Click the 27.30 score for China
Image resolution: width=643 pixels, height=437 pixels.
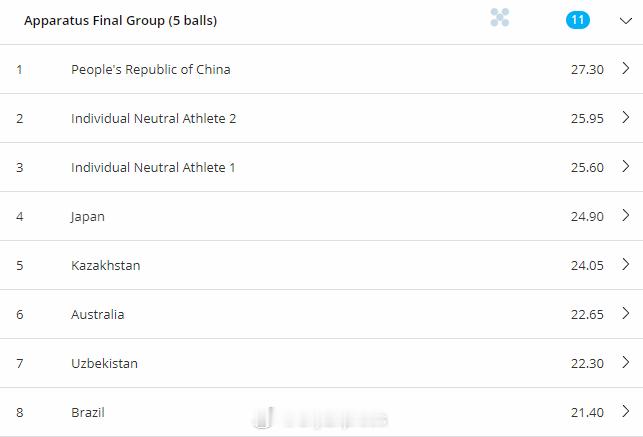pos(586,69)
